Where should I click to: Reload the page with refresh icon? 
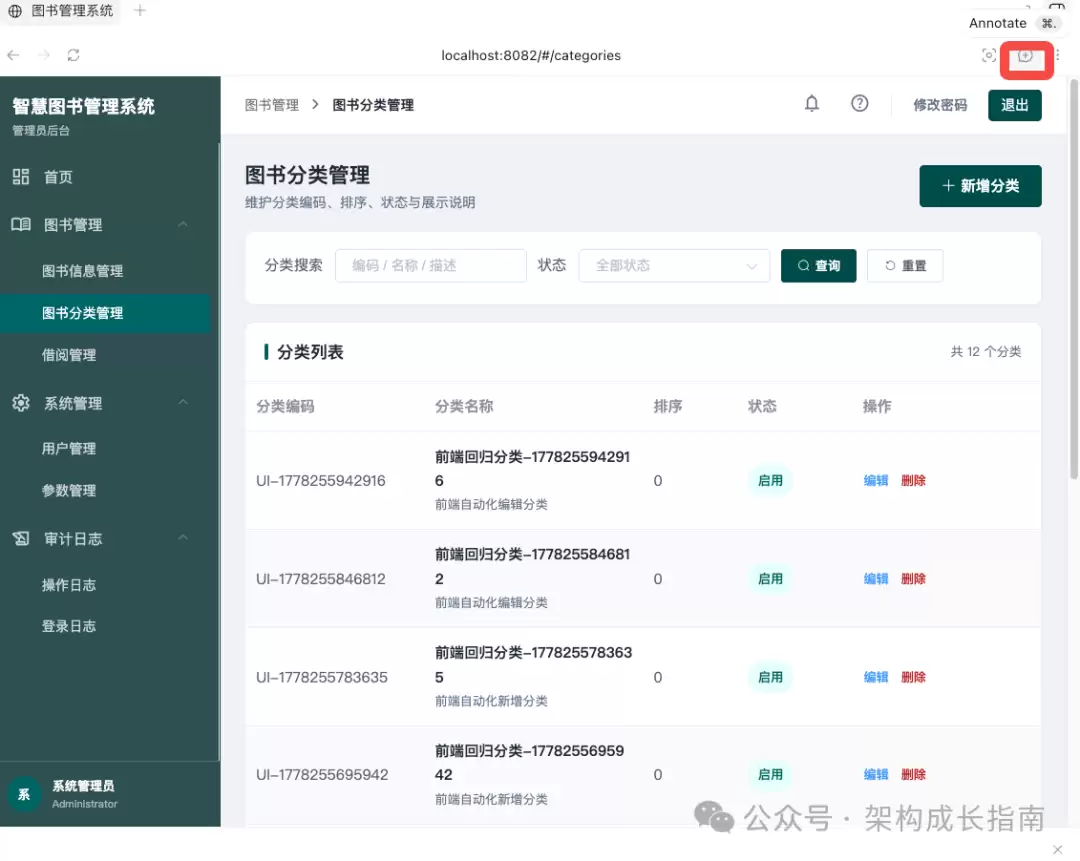point(74,55)
